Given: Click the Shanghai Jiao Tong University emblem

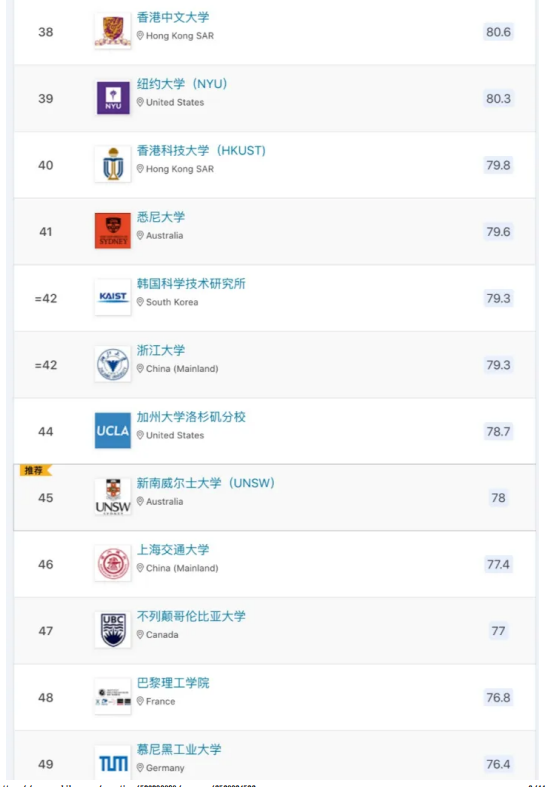Looking at the screenshot, I should click(113, 564).
